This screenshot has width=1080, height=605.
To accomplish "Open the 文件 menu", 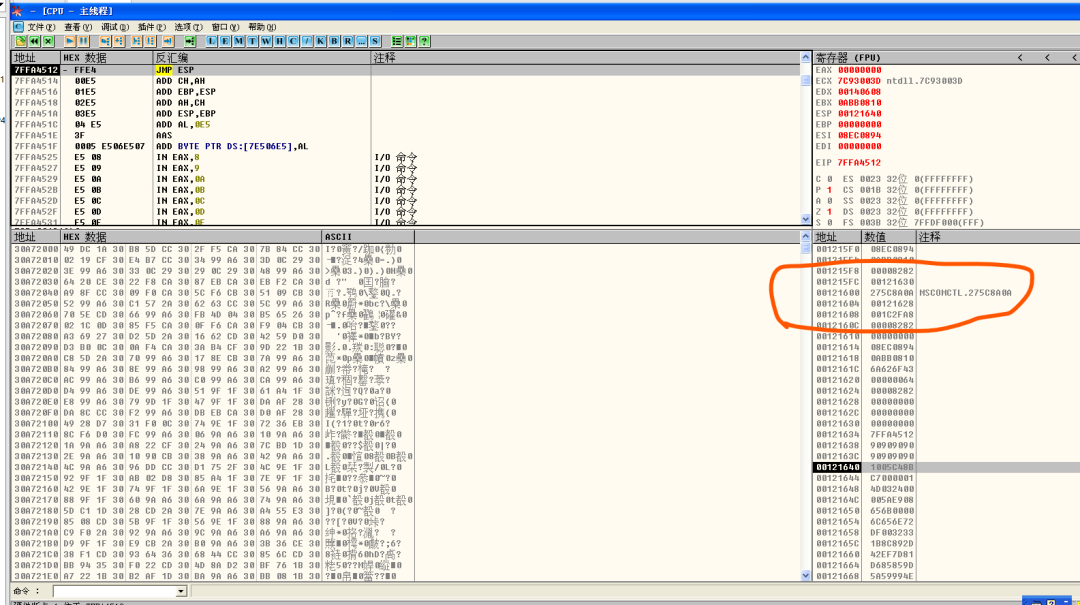I will point(41,27).
